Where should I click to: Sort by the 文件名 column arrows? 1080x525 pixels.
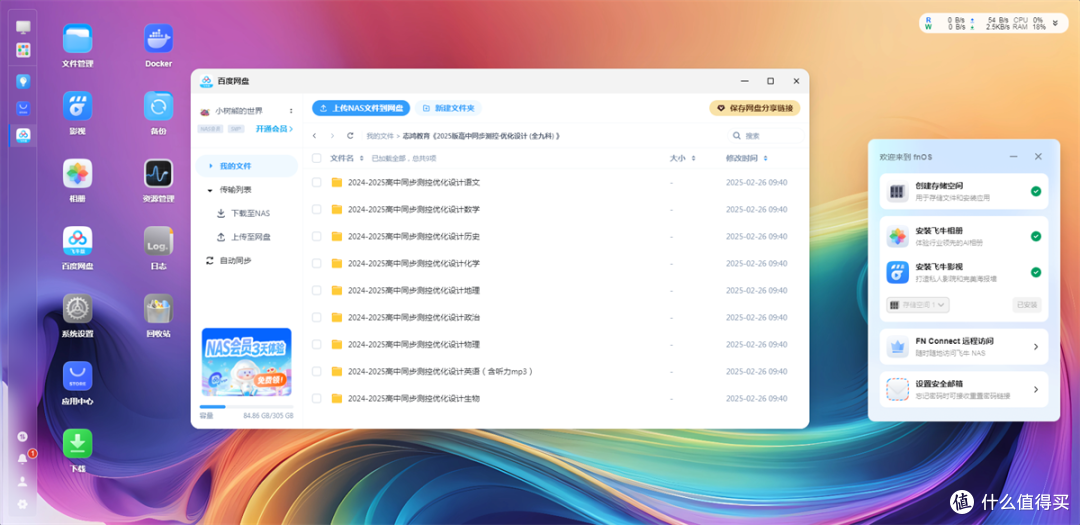[362, 158]
